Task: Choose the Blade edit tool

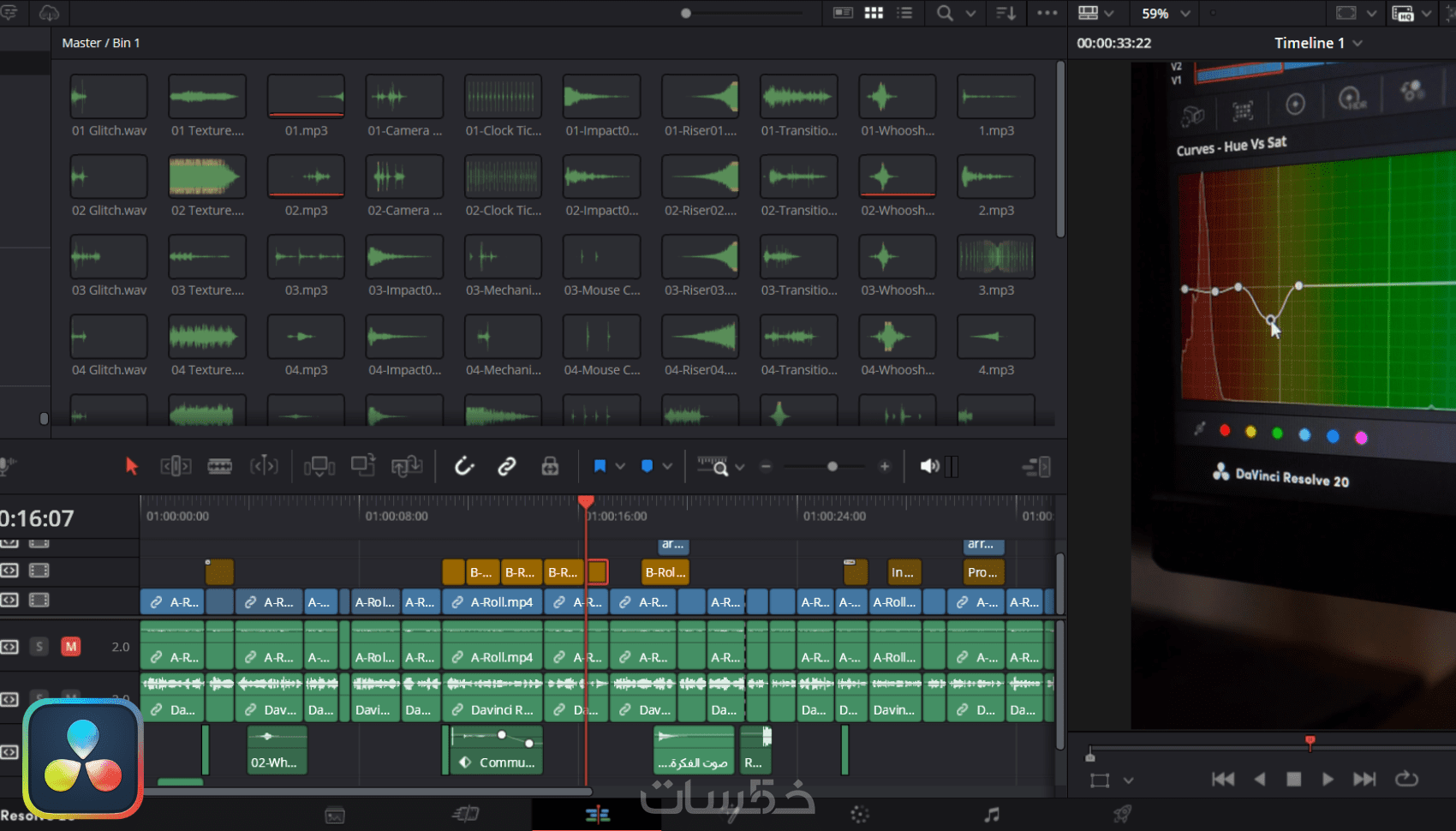Action: coord(220,466)
